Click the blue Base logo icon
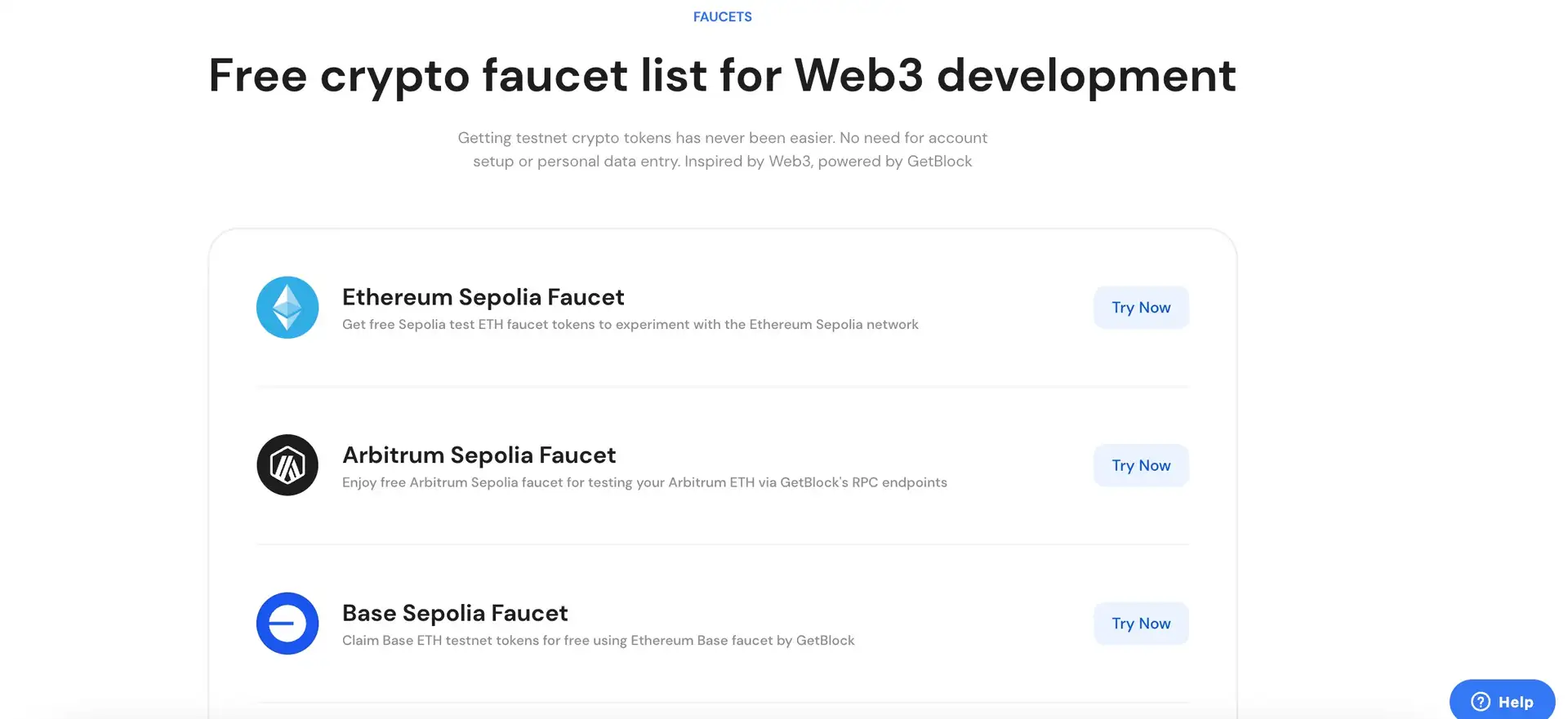This screenshot has height=719, width=1568. click(x=287, y=624)
